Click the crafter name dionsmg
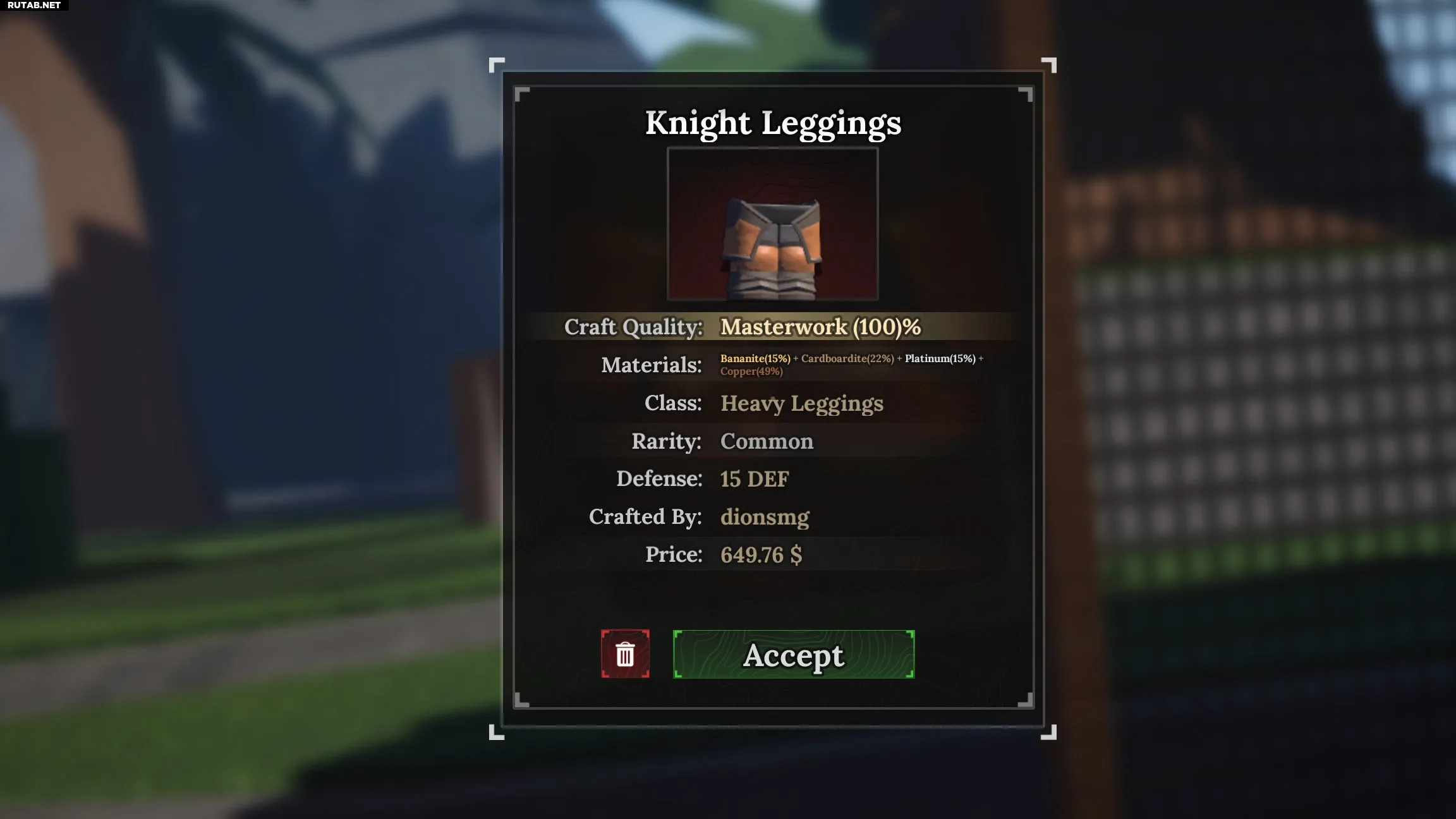The height and width of the screenshot is (819, 1456). click(x=765, y=517)
